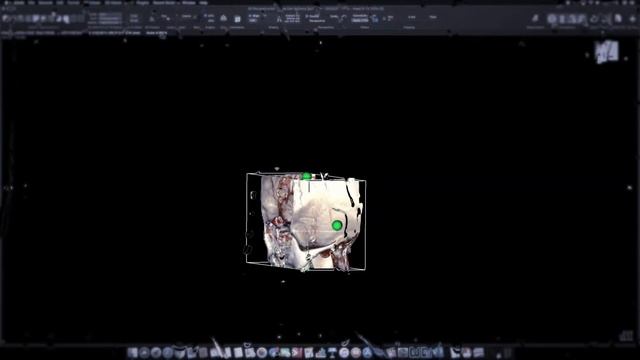Screen dimensions: 640x360
Task: Click the circular arrow reset icon in toolbar
Action: [x=594, y=19]
